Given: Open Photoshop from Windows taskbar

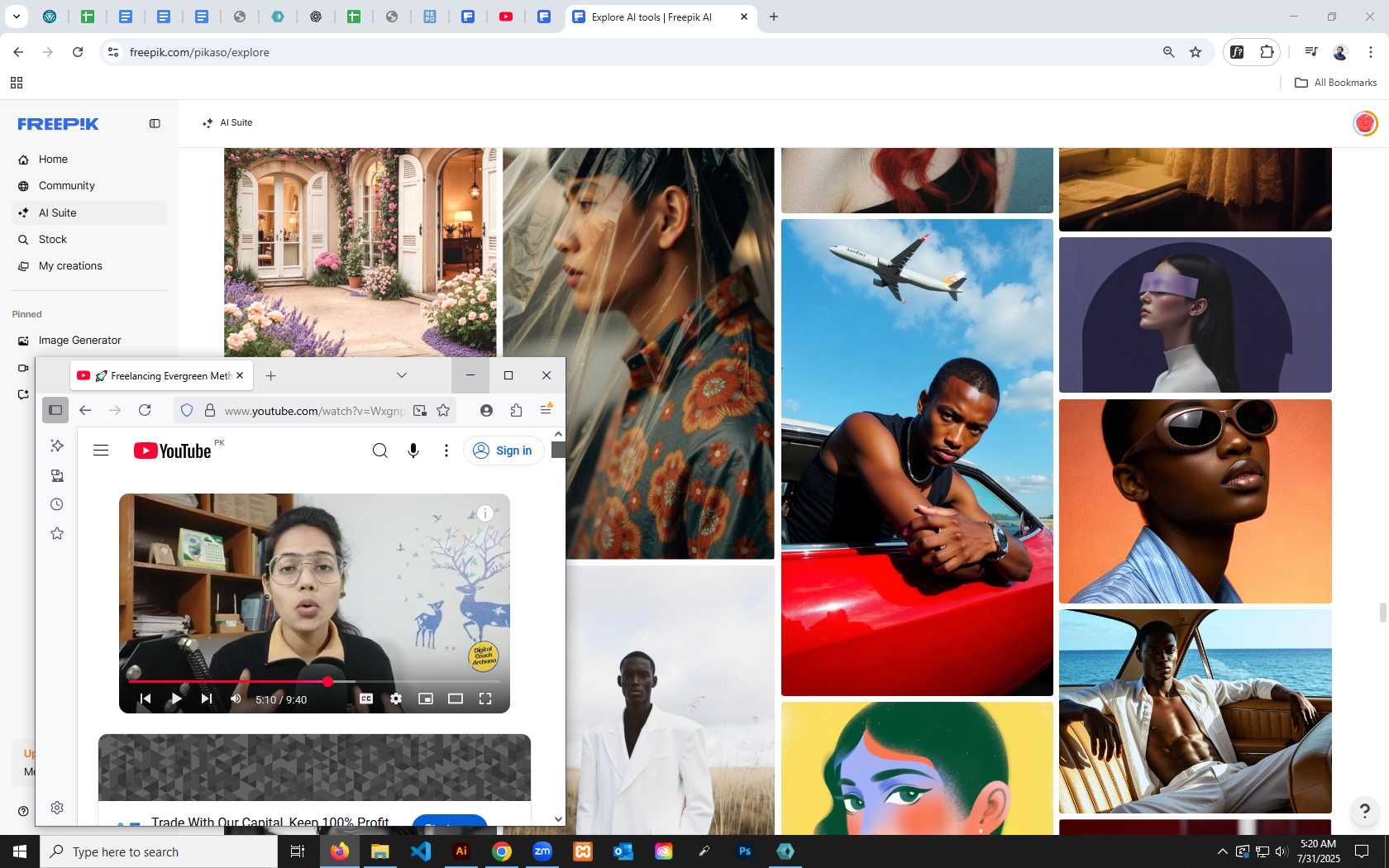Looking at the screenshot, I should (x=745, y=851).
